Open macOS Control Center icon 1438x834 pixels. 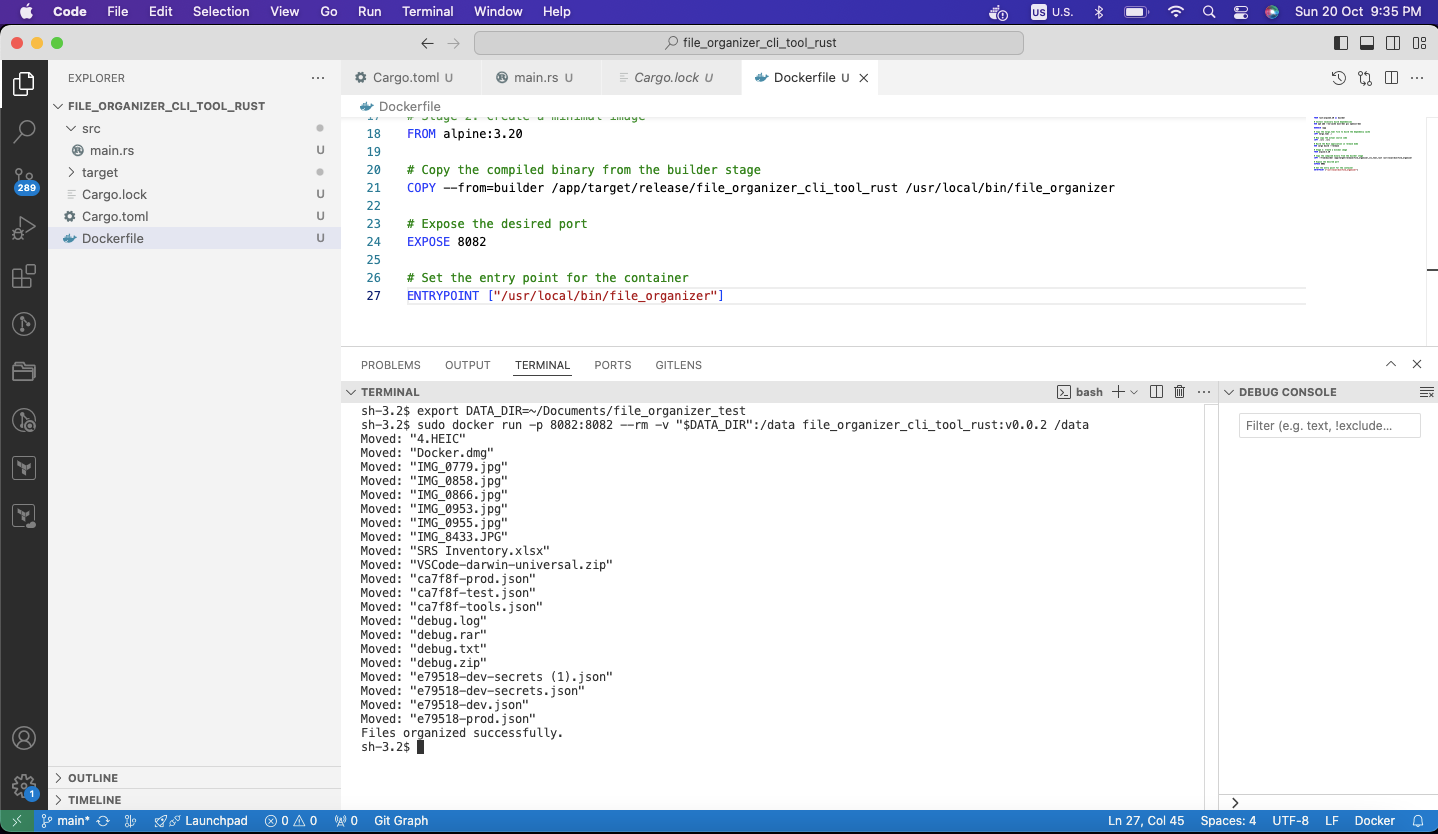coord(1241,12)
